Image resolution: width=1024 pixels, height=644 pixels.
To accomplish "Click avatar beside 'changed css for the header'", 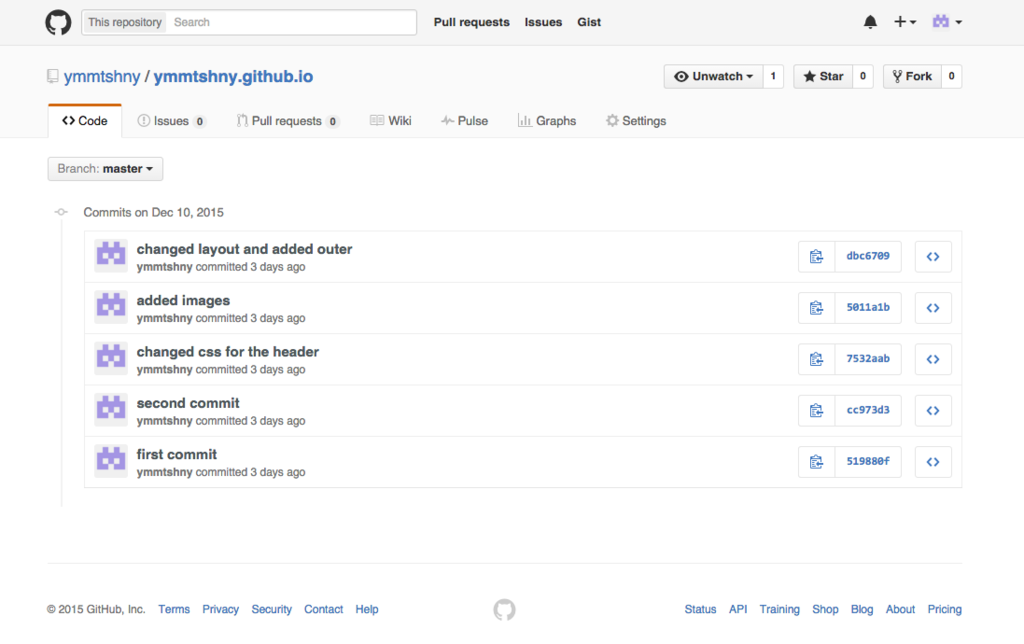I will click(111, 357).
